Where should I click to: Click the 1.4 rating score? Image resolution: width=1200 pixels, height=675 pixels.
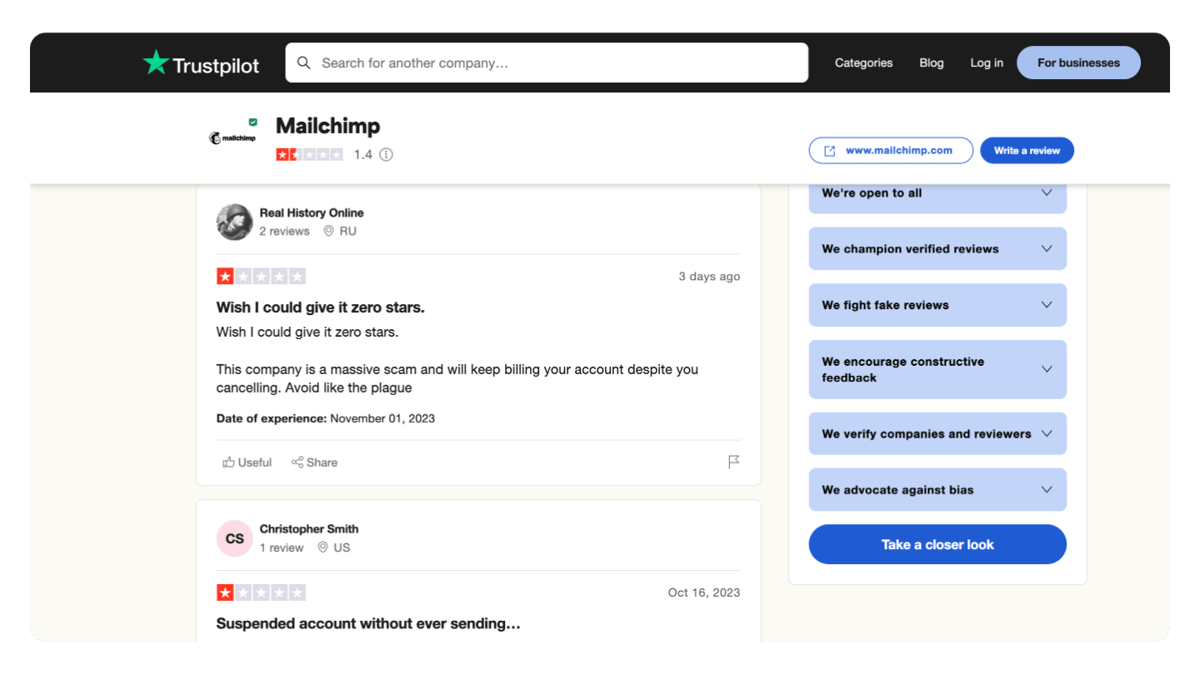(x=363, y=155)
